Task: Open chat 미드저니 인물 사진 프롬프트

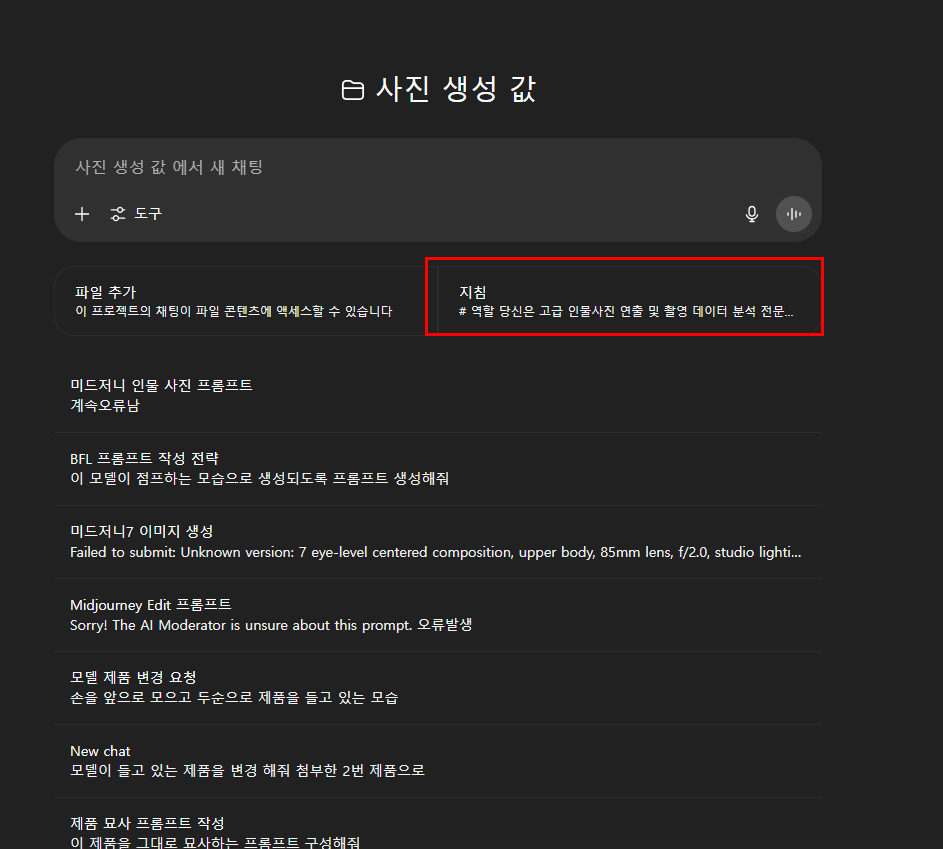Action: [438, 396]
